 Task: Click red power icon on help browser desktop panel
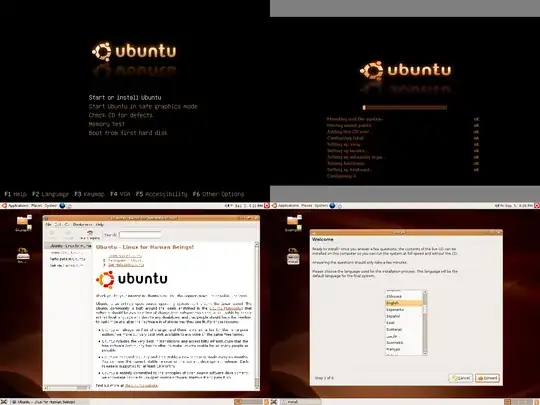[x=267, y=206]
